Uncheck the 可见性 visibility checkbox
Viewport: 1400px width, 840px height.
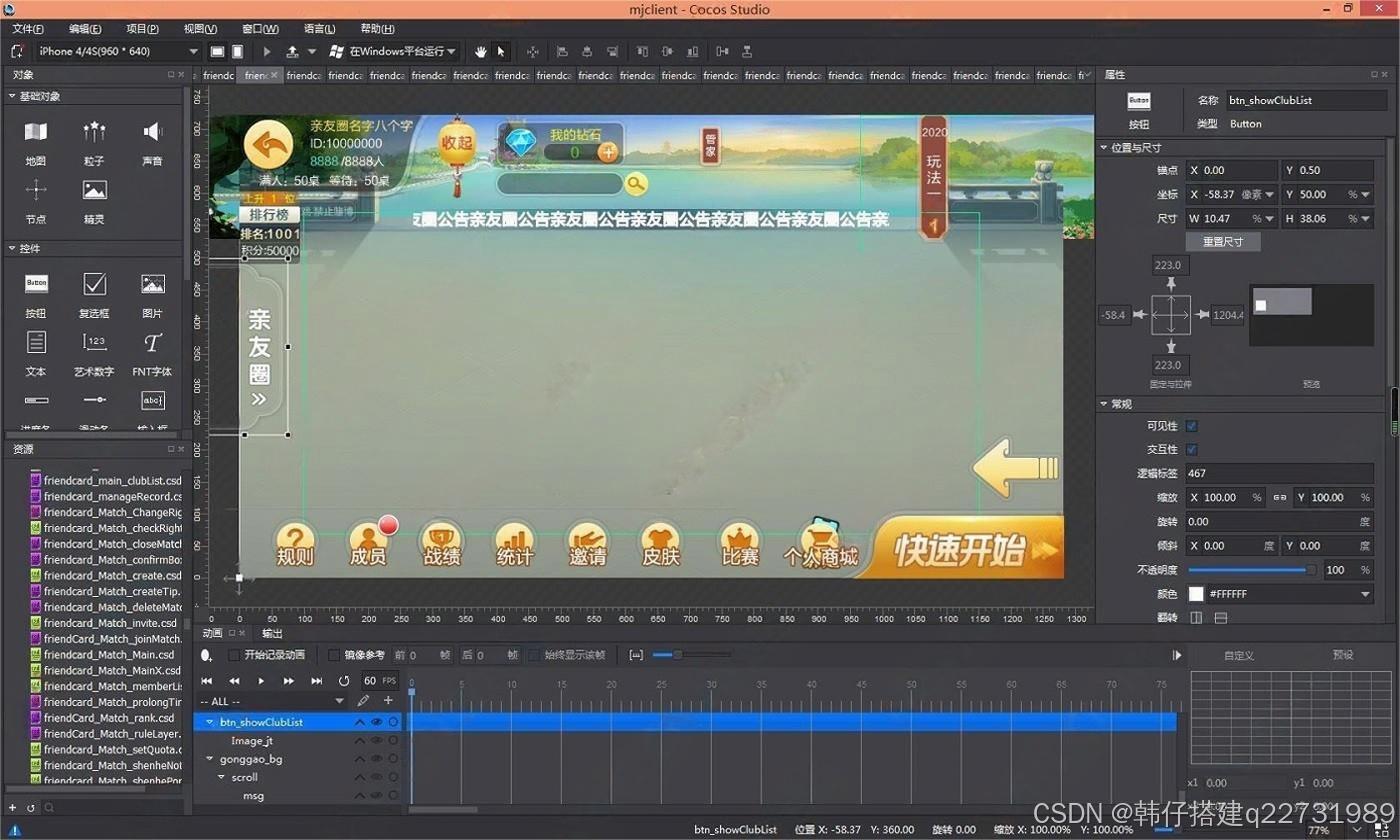[x=1191, y=426]
